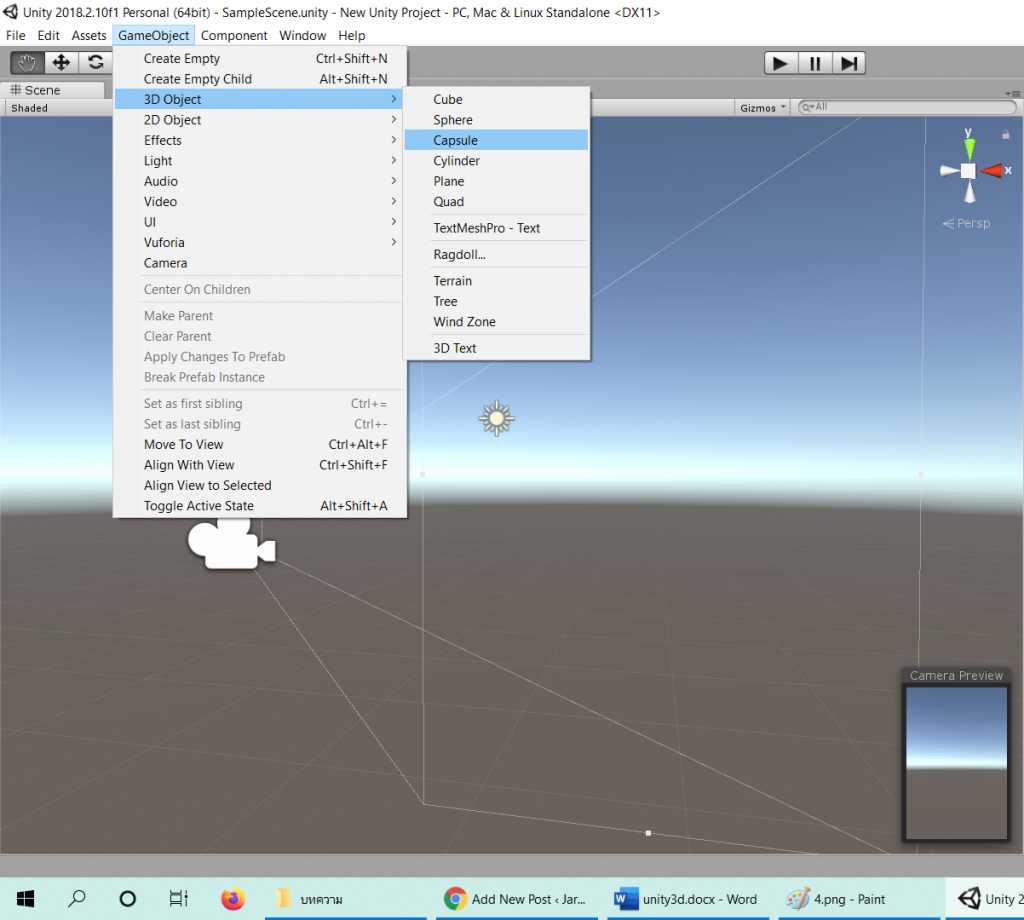Open the Ragdoll... wizard
The image size is (1024, 920).
pyautogui.click(x=496, y=255)
